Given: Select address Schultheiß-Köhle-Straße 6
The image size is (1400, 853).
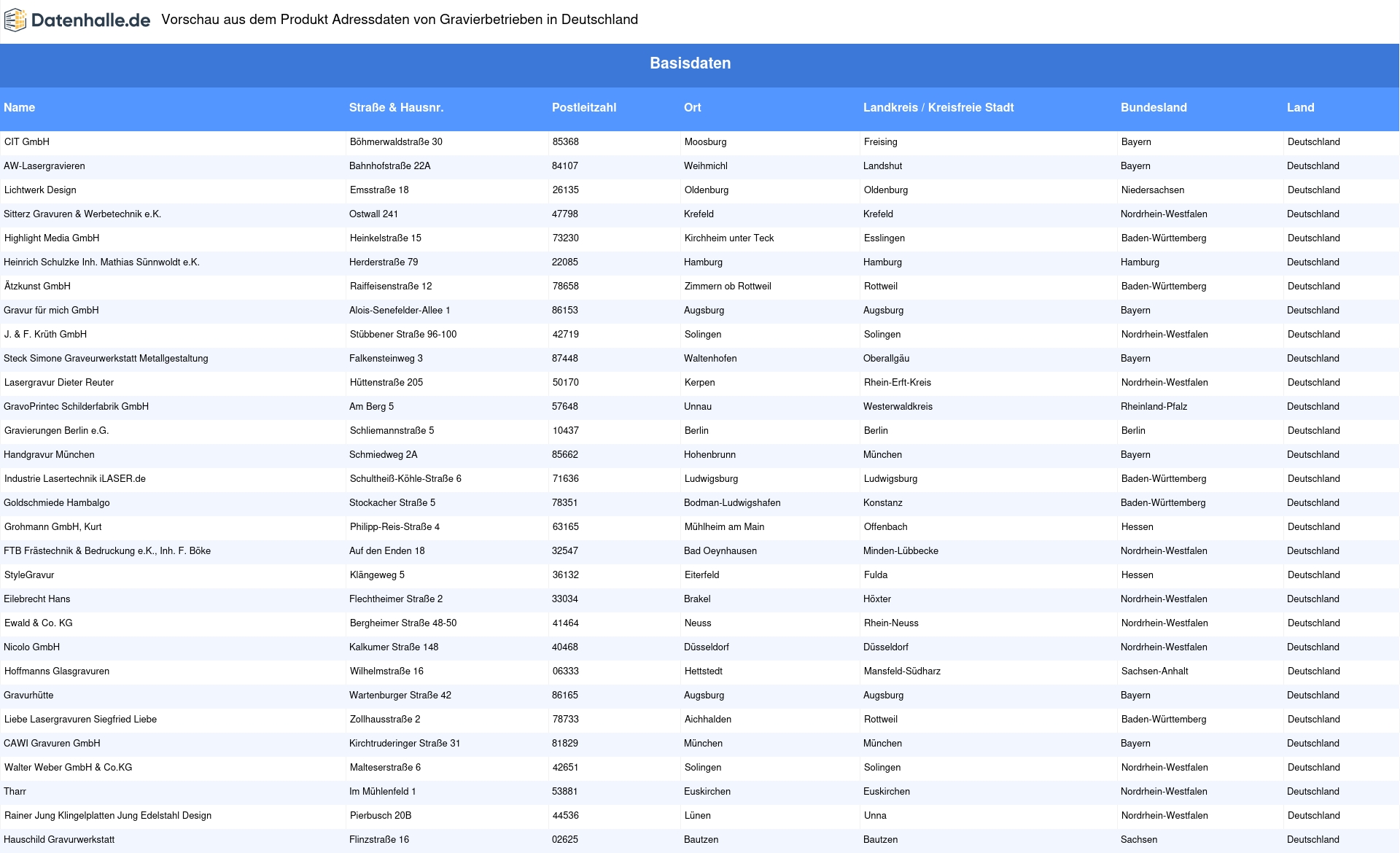Looking at the screenshot, I should 405,478.
